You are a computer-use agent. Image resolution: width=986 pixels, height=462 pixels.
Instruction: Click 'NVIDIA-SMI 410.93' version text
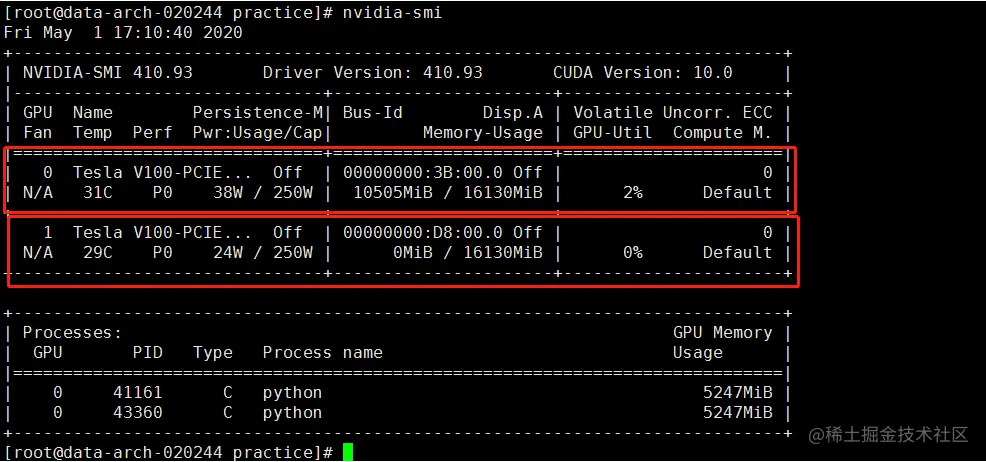[x=108, y=72]
